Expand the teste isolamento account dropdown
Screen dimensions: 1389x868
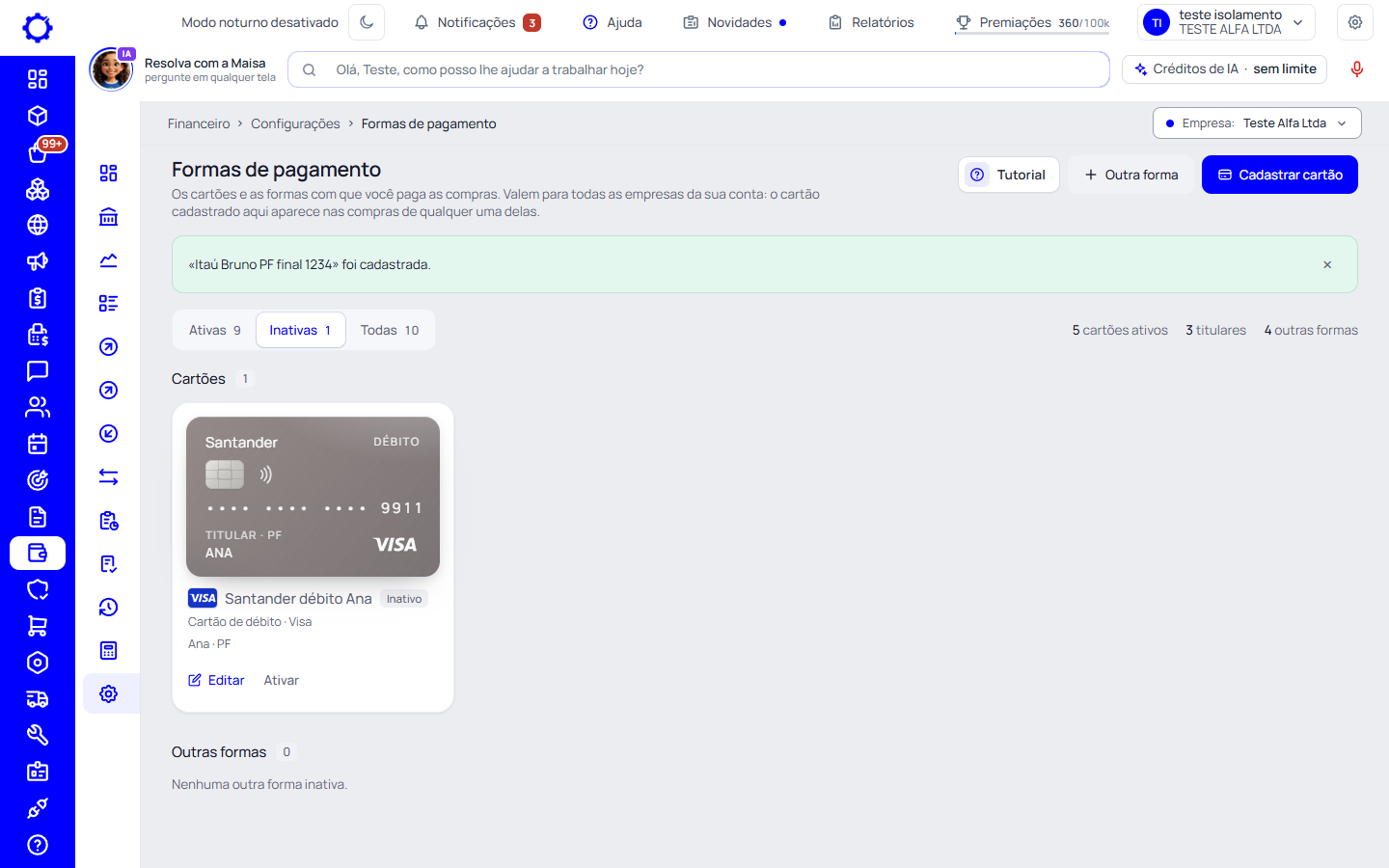pyautogui.click(x=1226, y=22)
